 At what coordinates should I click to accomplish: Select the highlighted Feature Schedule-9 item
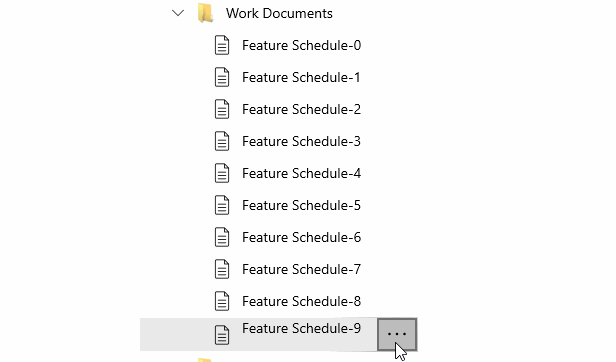[x=258, y=334]
